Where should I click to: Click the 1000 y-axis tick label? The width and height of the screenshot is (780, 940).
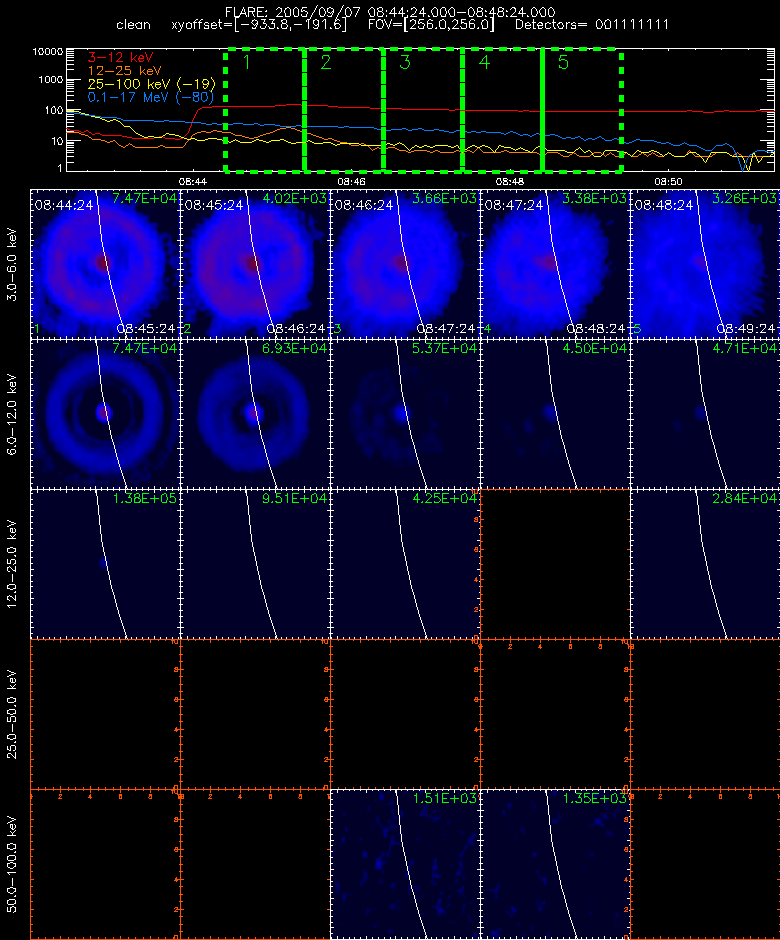pos(50,80)
